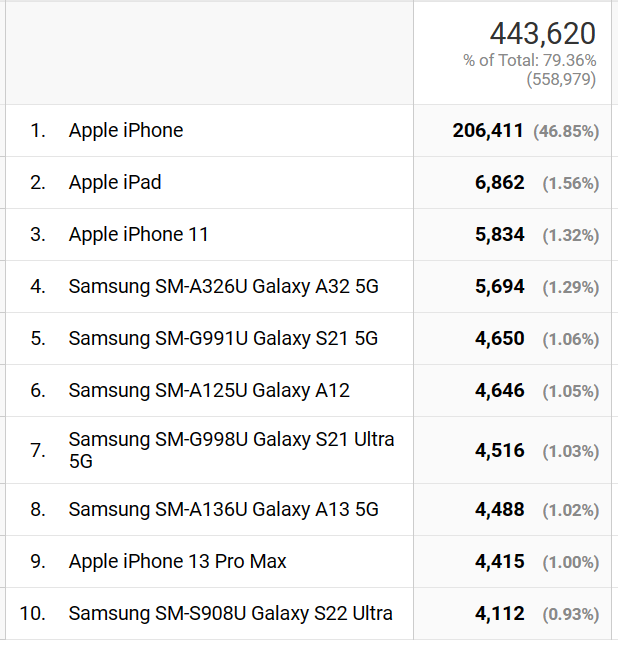Screen dimensions: 618x646
Task: Click the 206,411 users value
Action: point(488,131)
